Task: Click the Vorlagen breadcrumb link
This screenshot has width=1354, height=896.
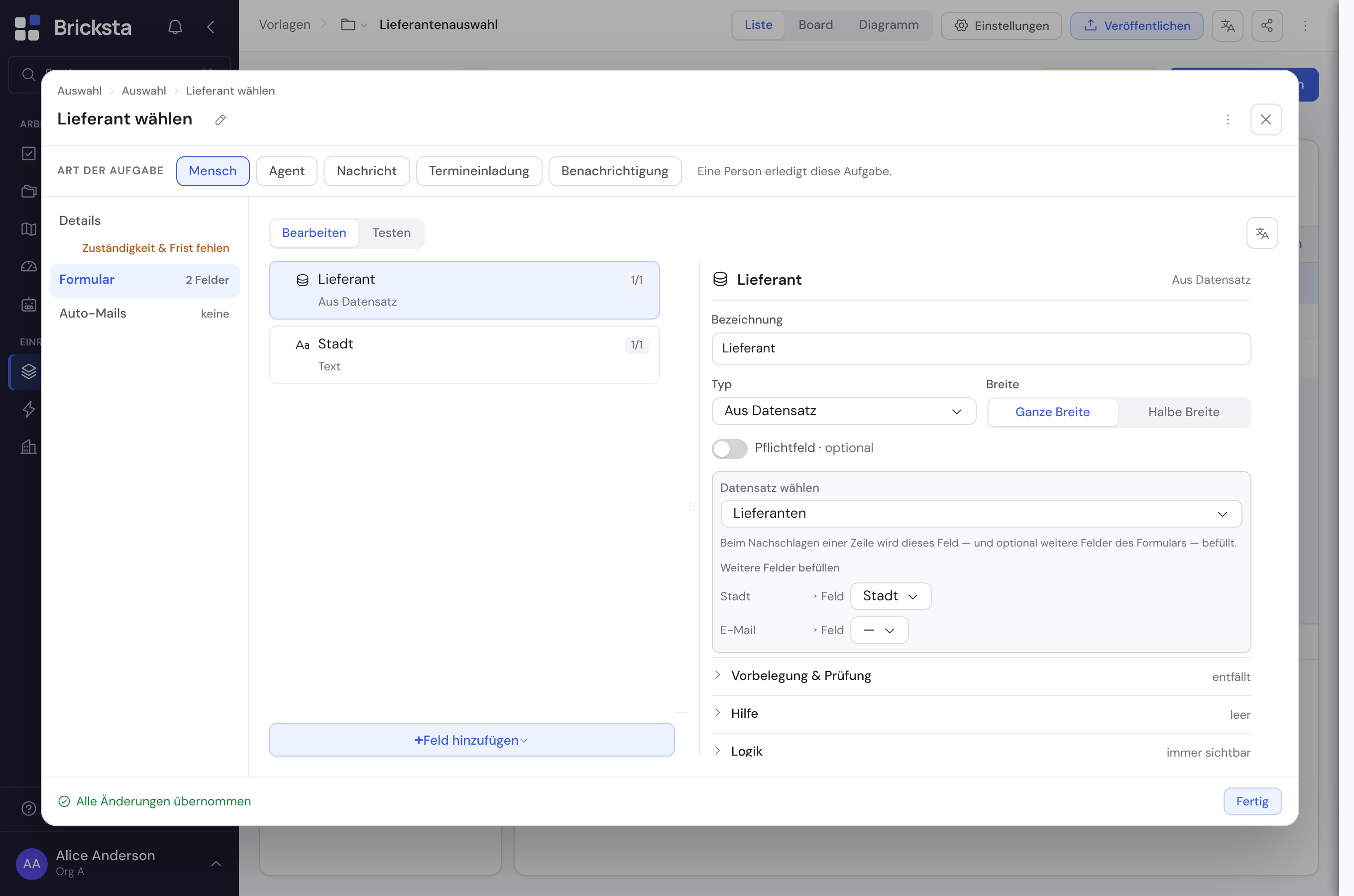Action: click(x=285, y=24)
